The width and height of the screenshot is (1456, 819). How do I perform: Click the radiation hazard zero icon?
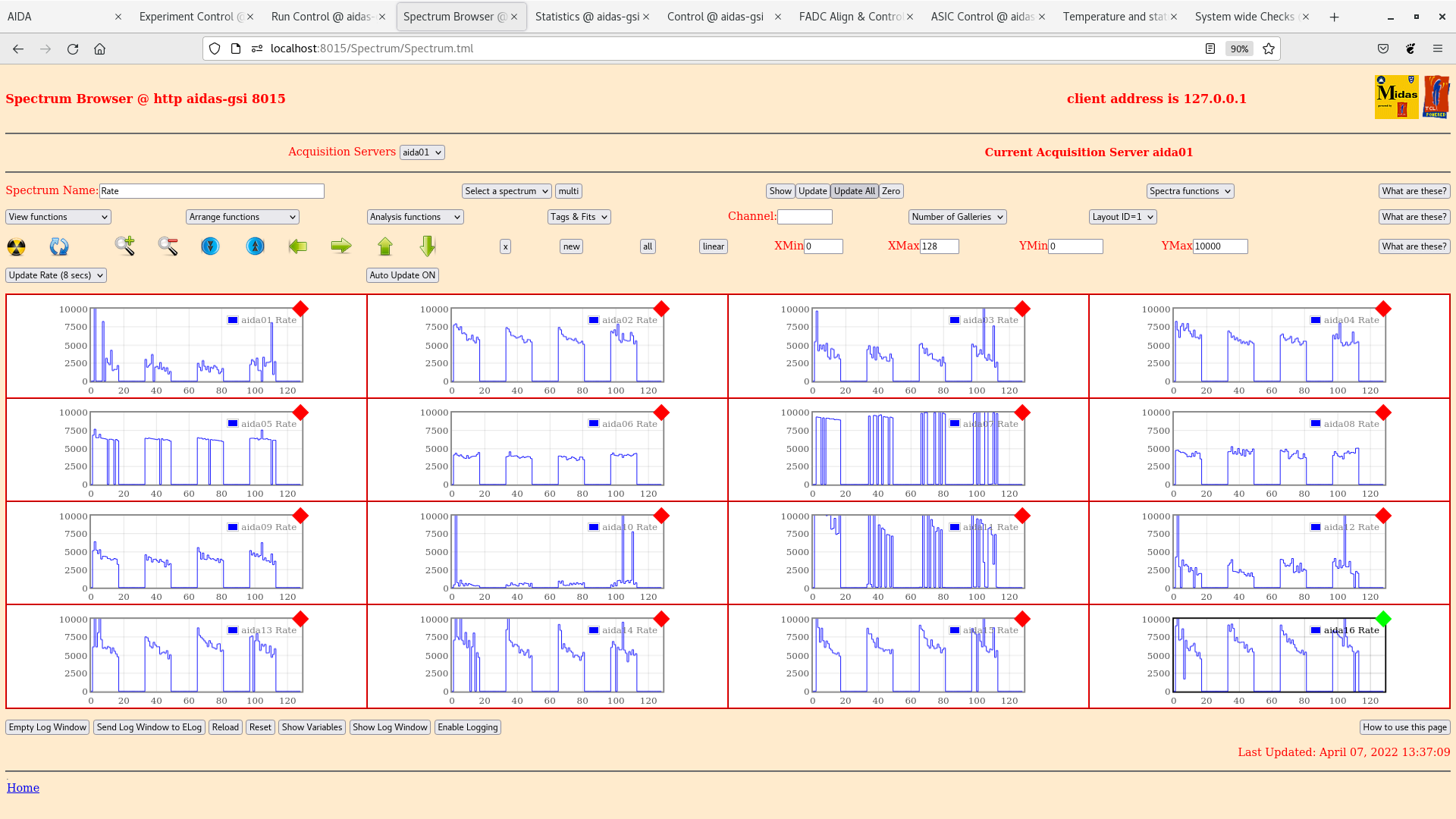(x=16, y=246)
